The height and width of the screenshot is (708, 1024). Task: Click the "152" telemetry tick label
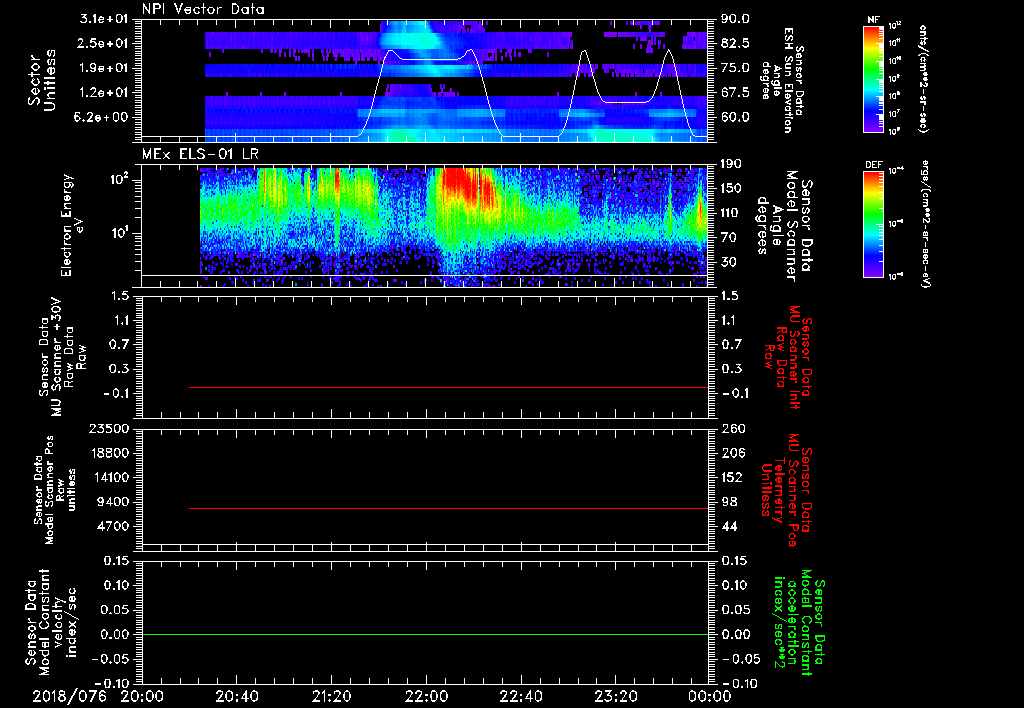[731, 477]
